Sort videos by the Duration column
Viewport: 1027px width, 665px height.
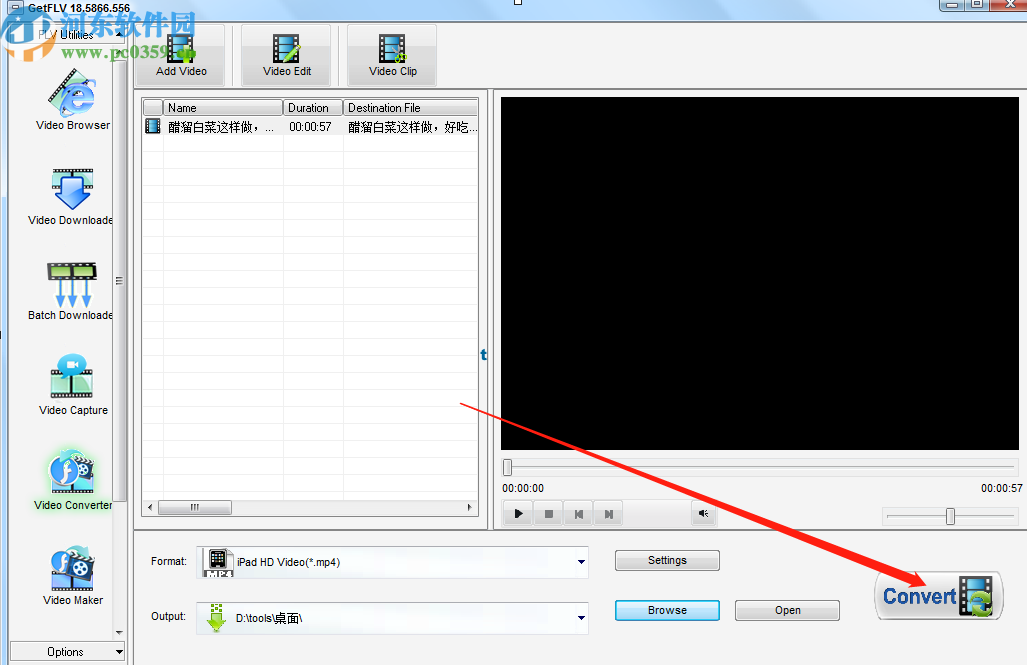pos(311,107)
